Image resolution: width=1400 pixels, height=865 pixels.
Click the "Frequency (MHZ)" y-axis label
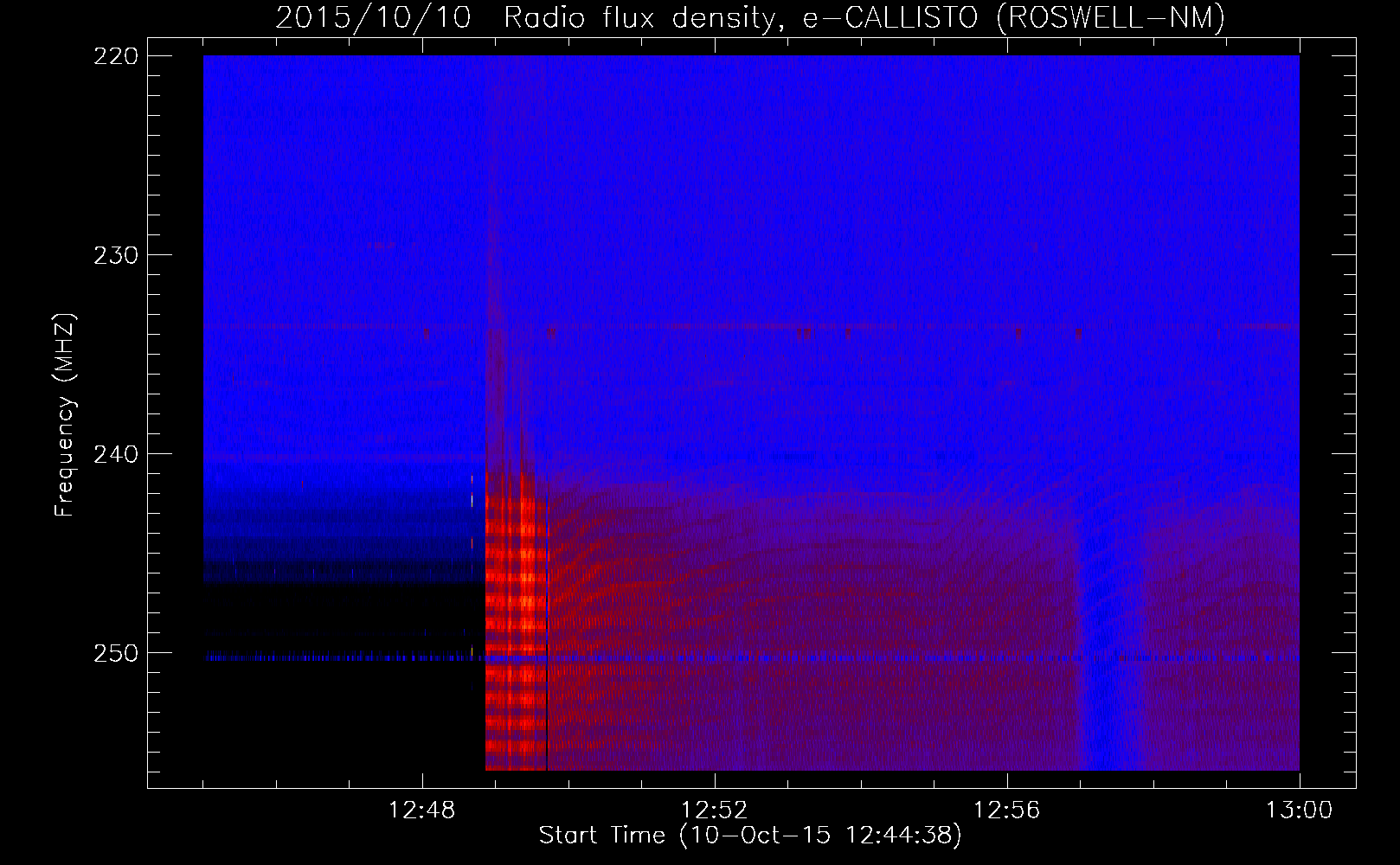pyautogui.click(x=65, y=414)
